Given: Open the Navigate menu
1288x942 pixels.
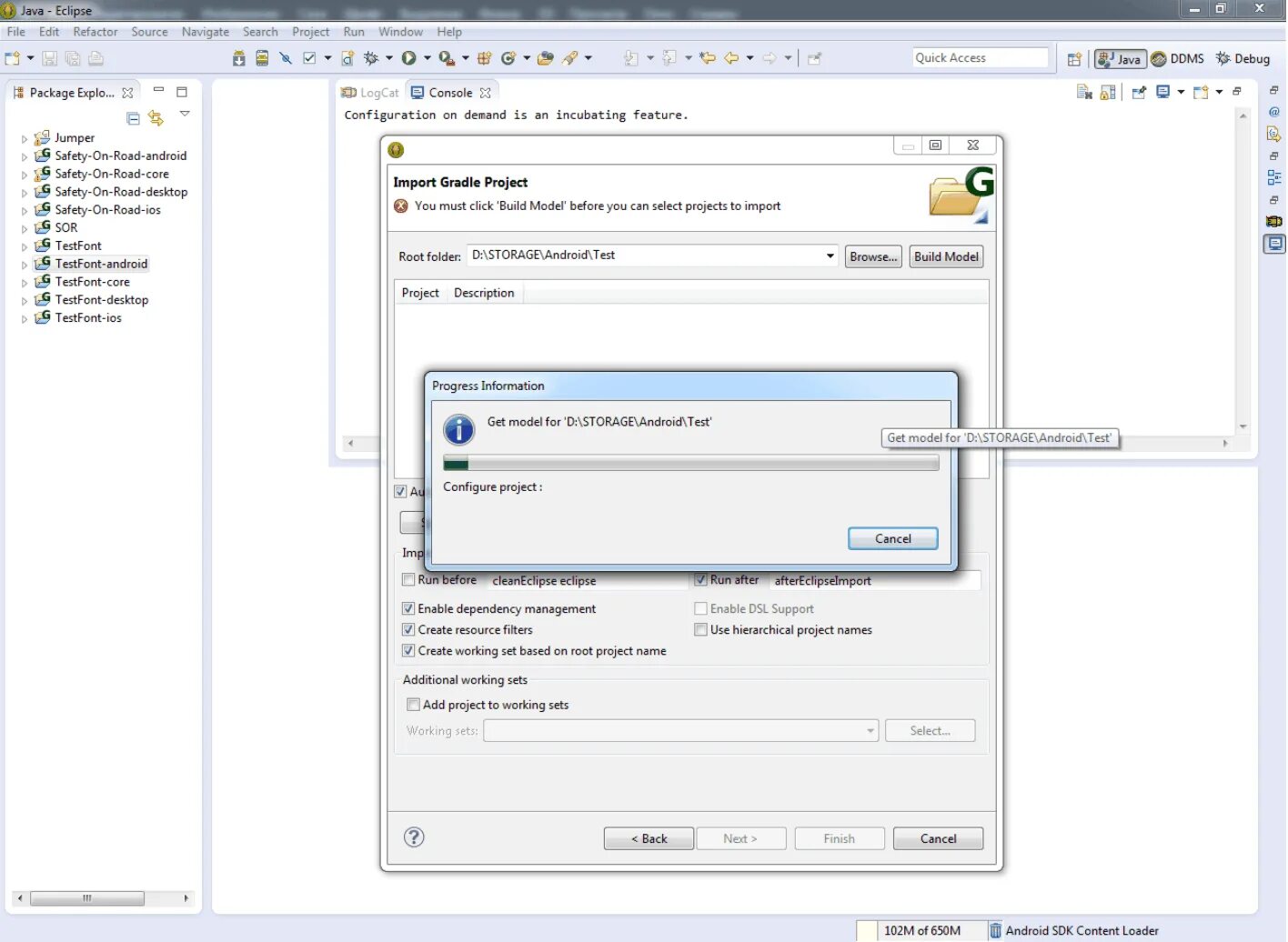Looking at the screenshot, I should 206,32.
